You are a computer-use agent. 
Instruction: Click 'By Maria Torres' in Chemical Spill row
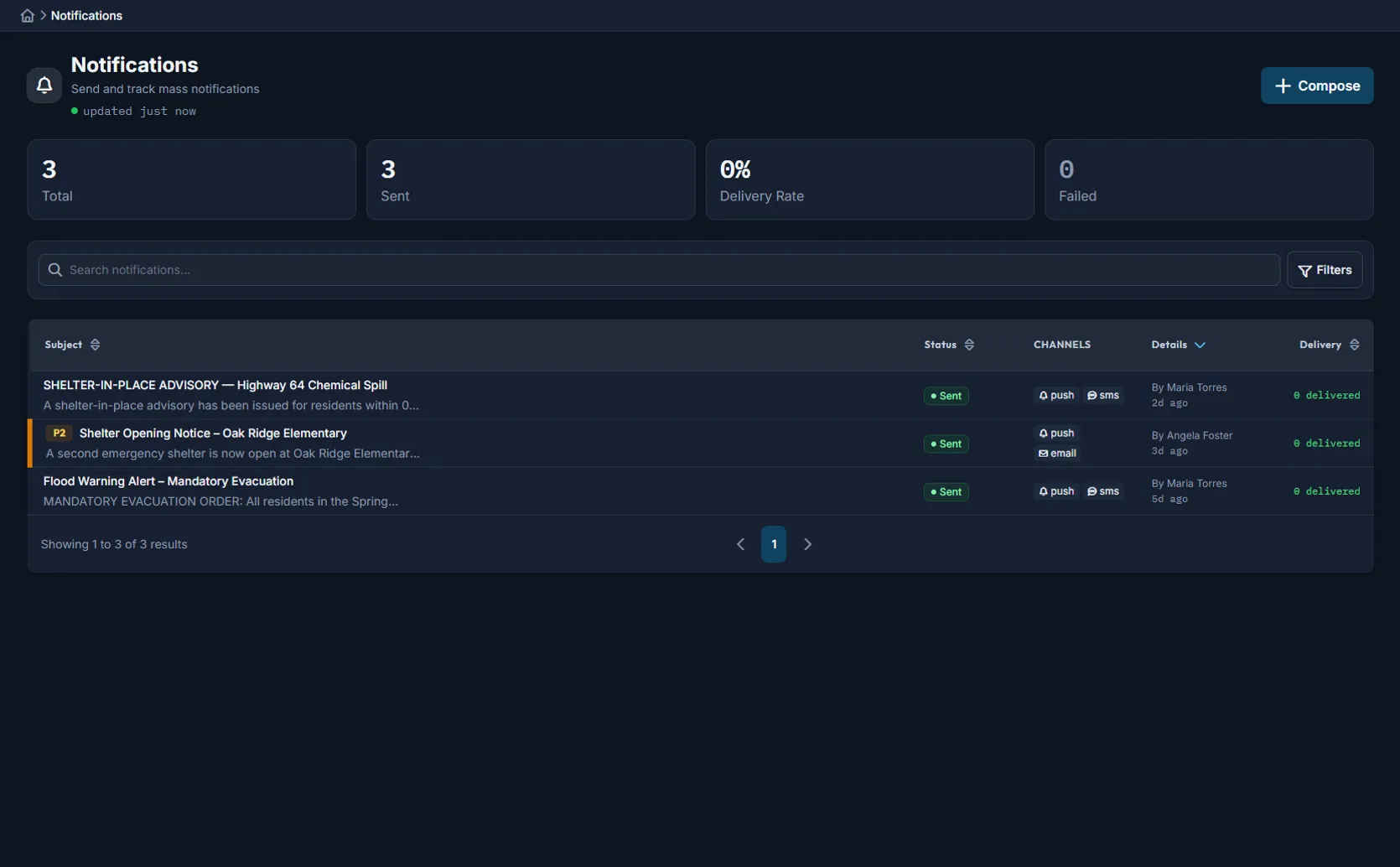click(x=1189, y=388)
